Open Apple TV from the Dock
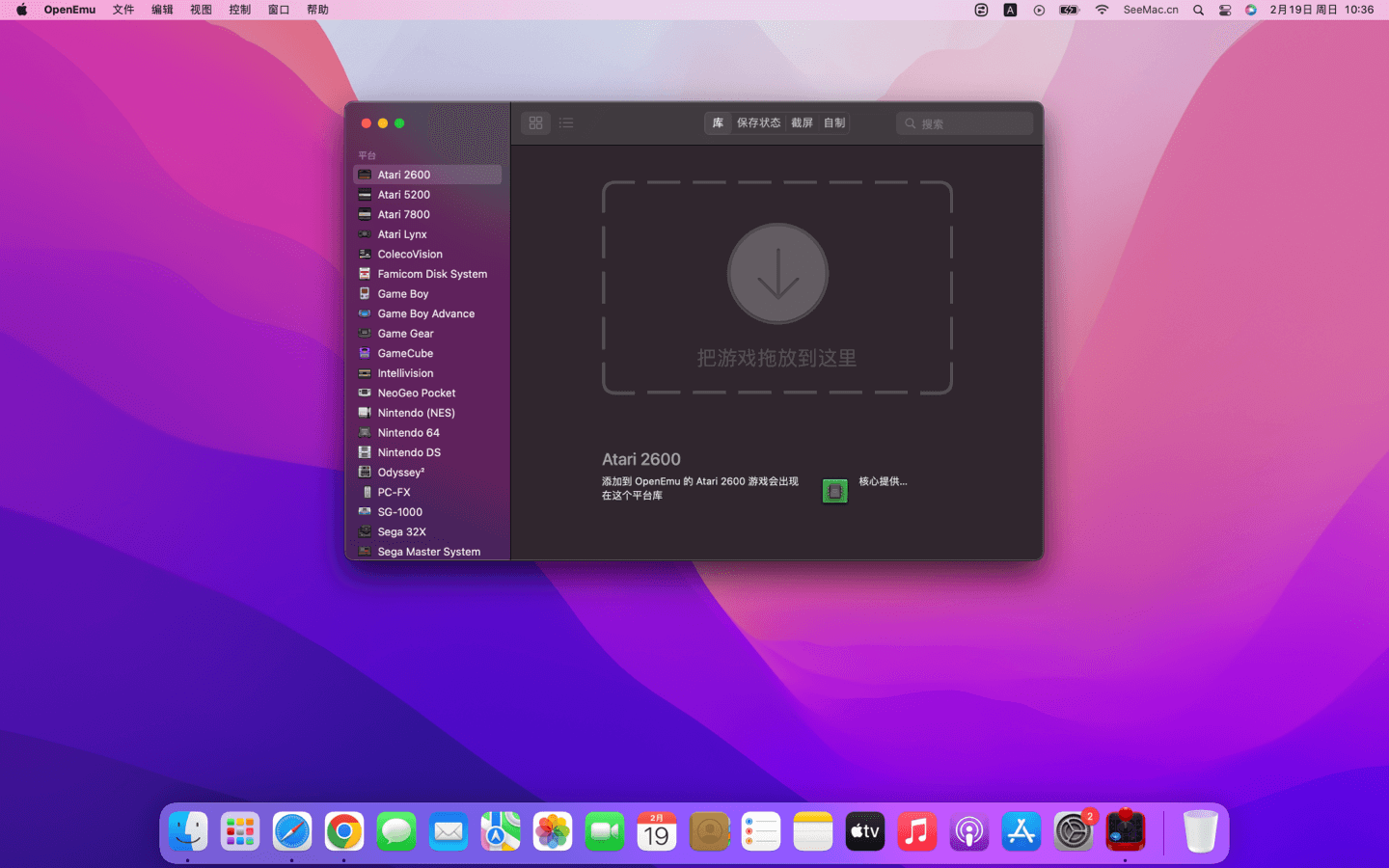The height and width of the screenshot is (868, 1389). [x=865, y=831]
